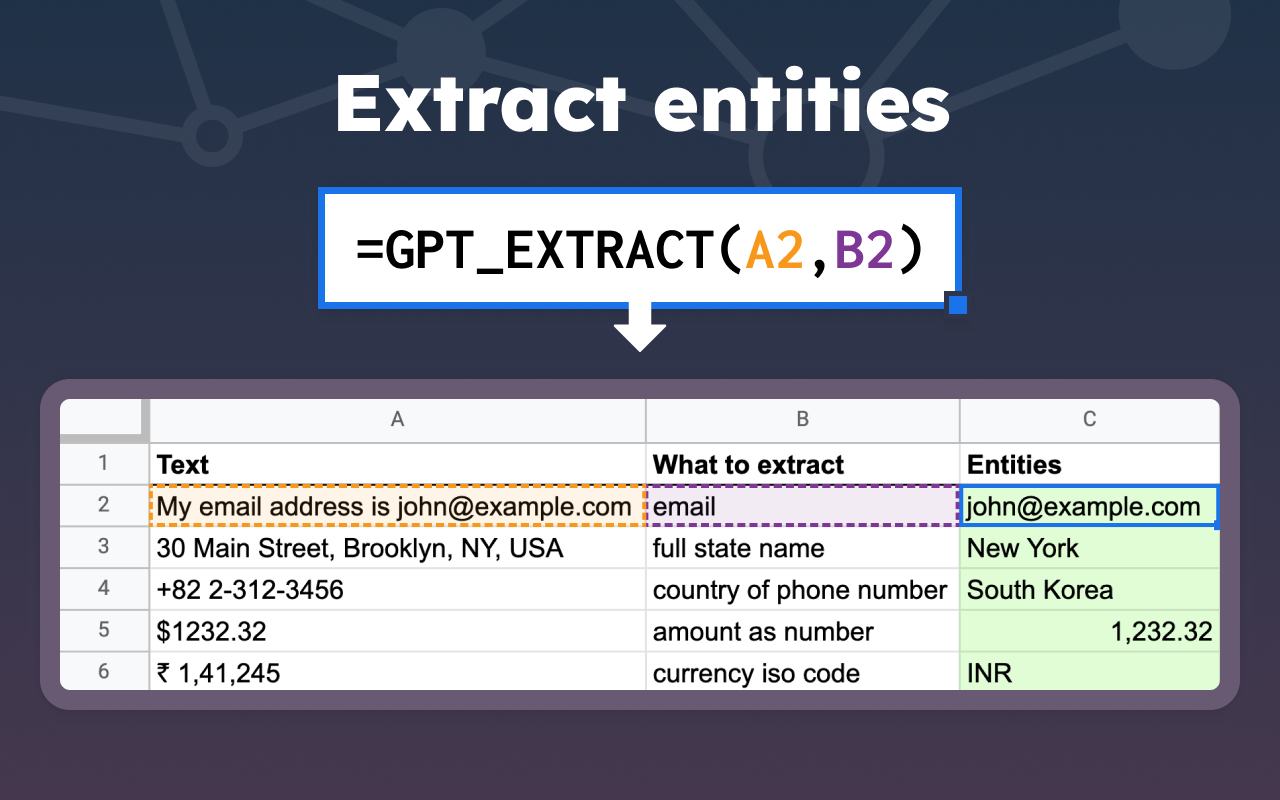Click the 'What to extract' header cell
Viewport: 1280px width, 800px height.
[803, 464]
